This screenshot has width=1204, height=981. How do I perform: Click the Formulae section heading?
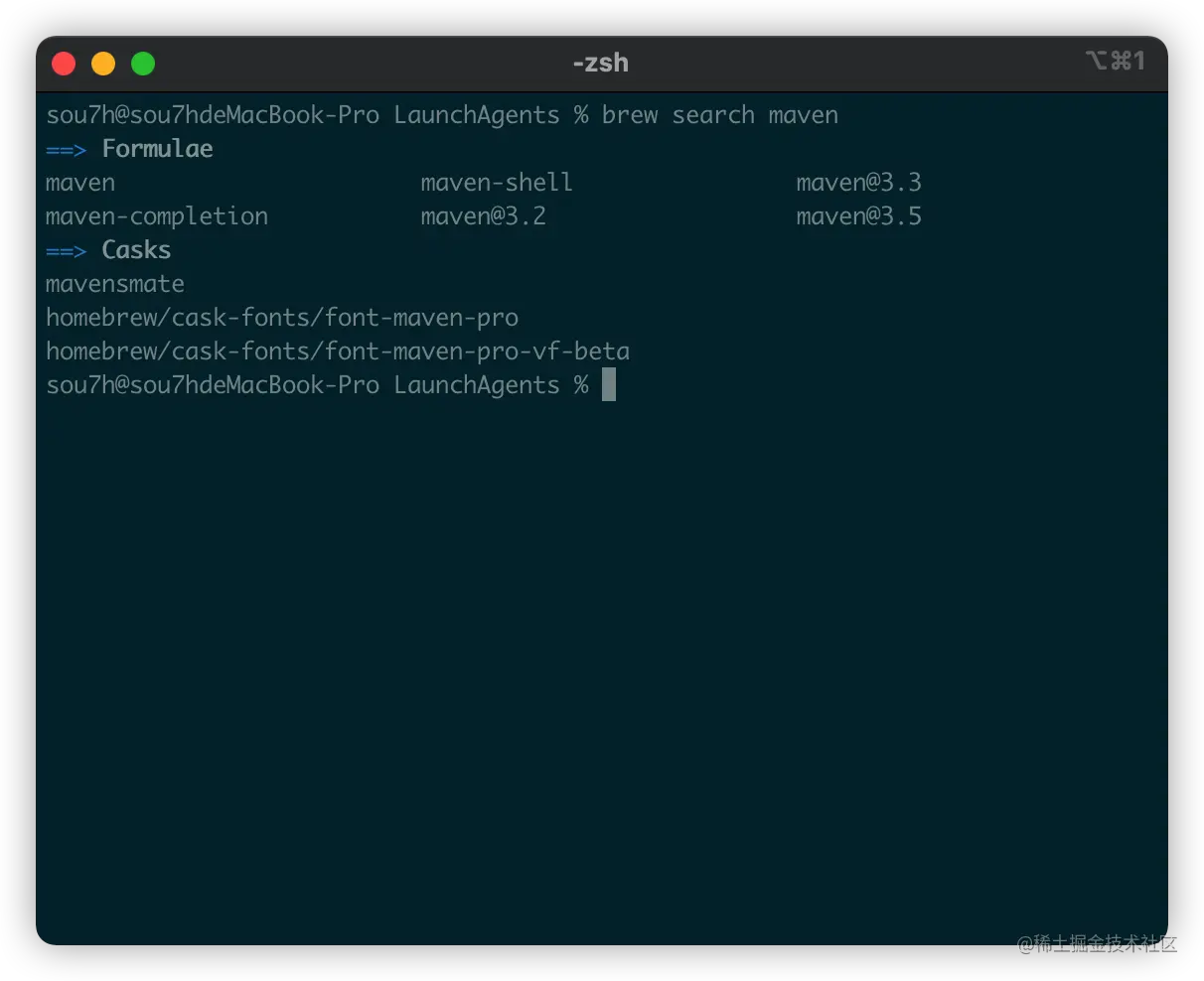click(x=157, y=149)
